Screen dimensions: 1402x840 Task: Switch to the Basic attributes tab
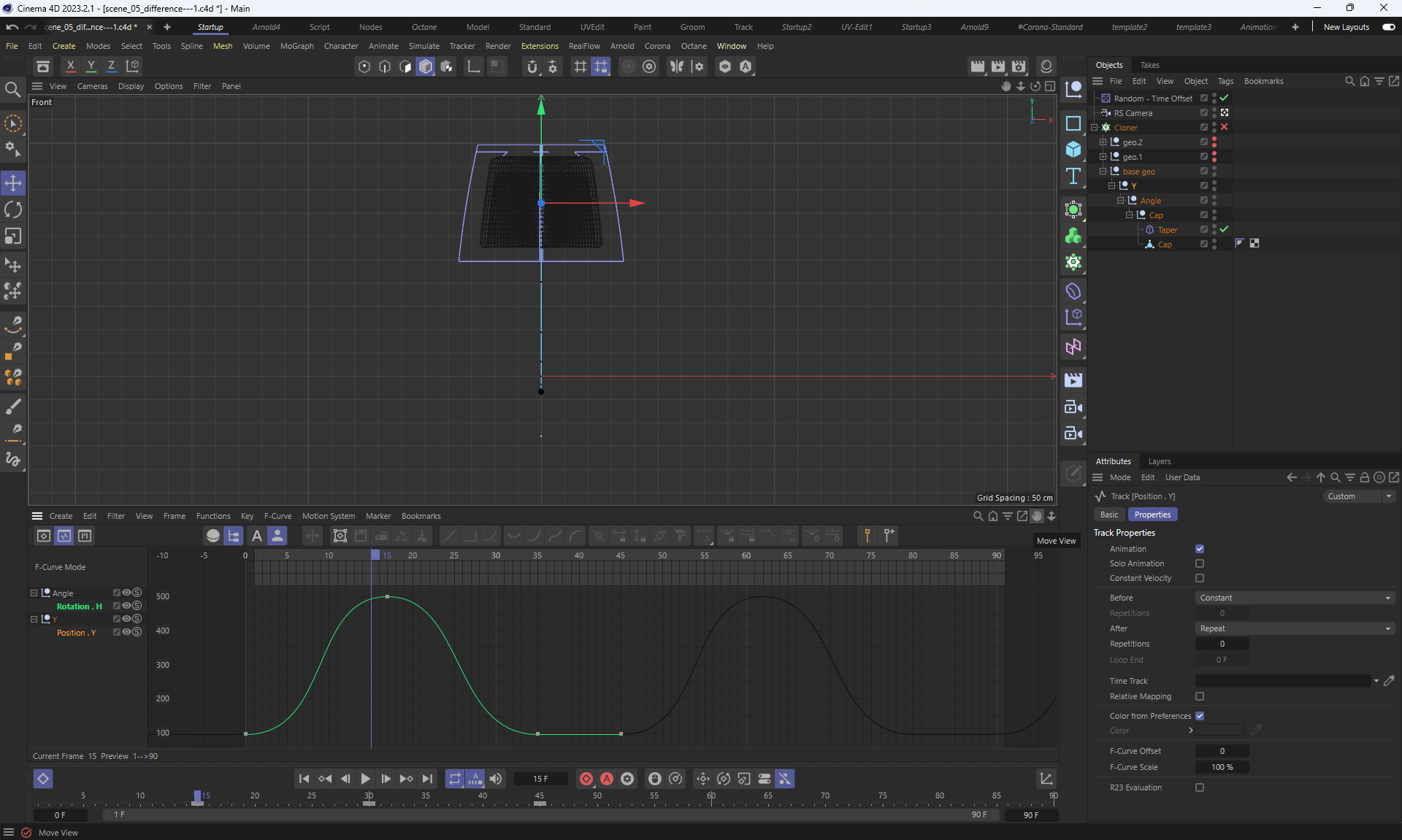[x=1108, y=515]
